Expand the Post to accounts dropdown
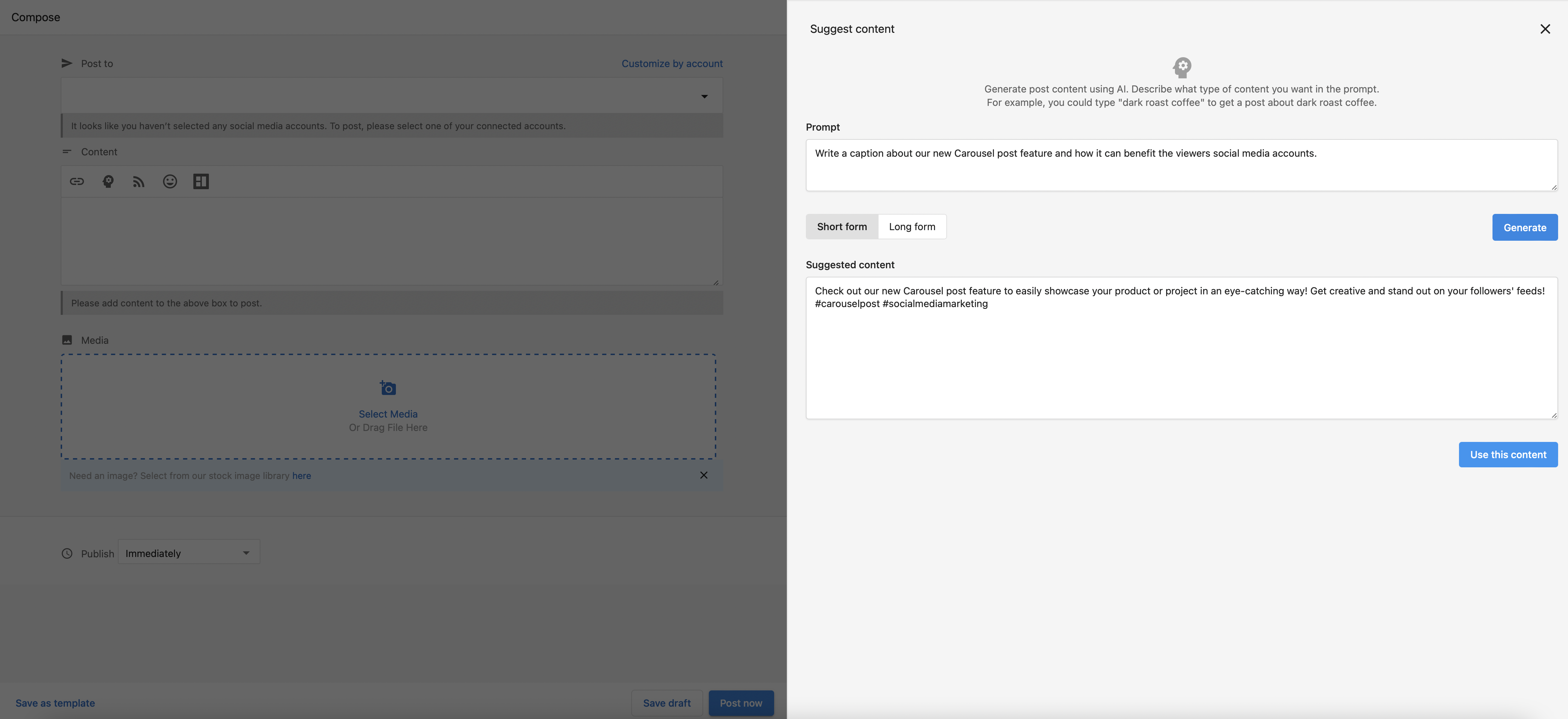This screenshot has width=1568, height=719. point(704,96)
